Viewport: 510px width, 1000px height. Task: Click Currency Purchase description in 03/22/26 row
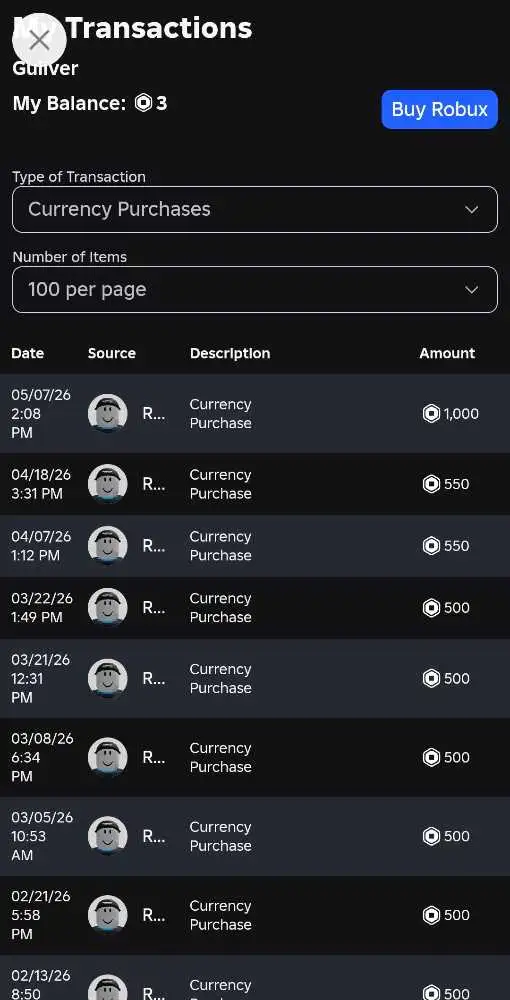click(221, 608)
